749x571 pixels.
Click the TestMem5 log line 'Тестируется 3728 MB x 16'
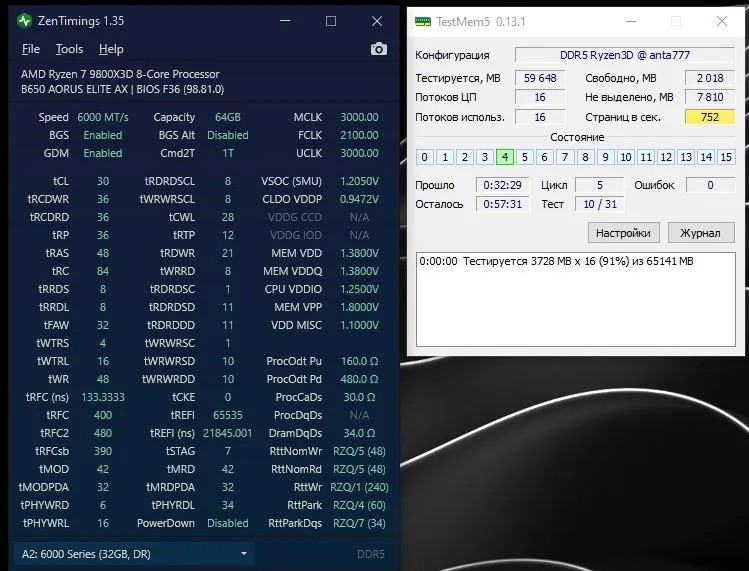click(x=556, y=261)
